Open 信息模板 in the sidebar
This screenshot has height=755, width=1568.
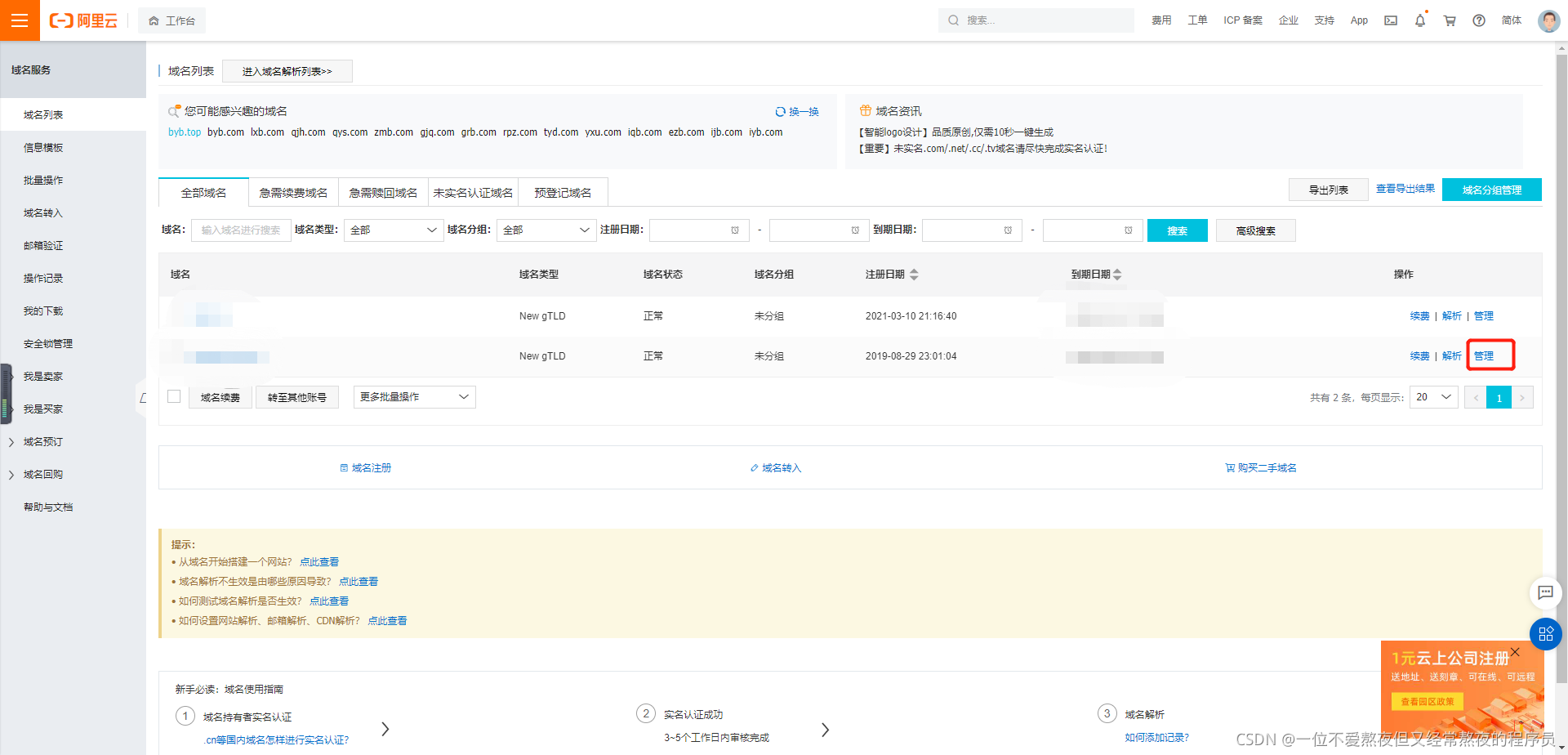[x=43, y=148]
